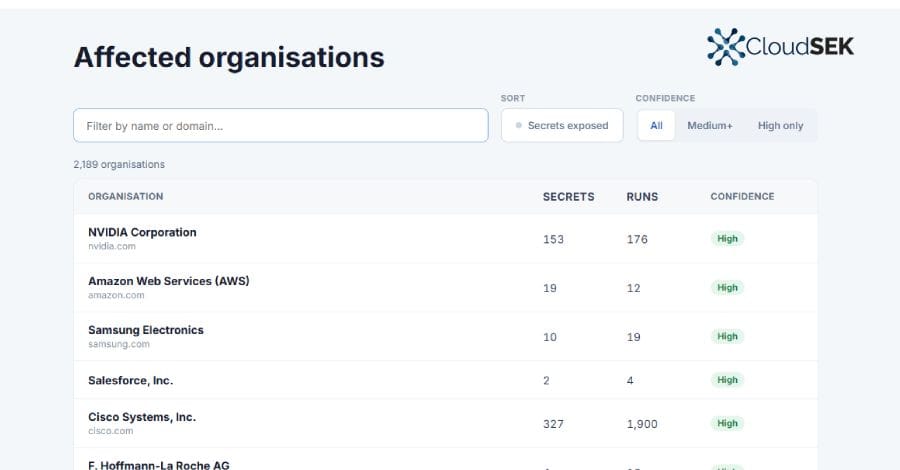The width and height of the screenshot is (900, 470).
Task: Click the Filter by name or domain field
Action: coord(281,125)
